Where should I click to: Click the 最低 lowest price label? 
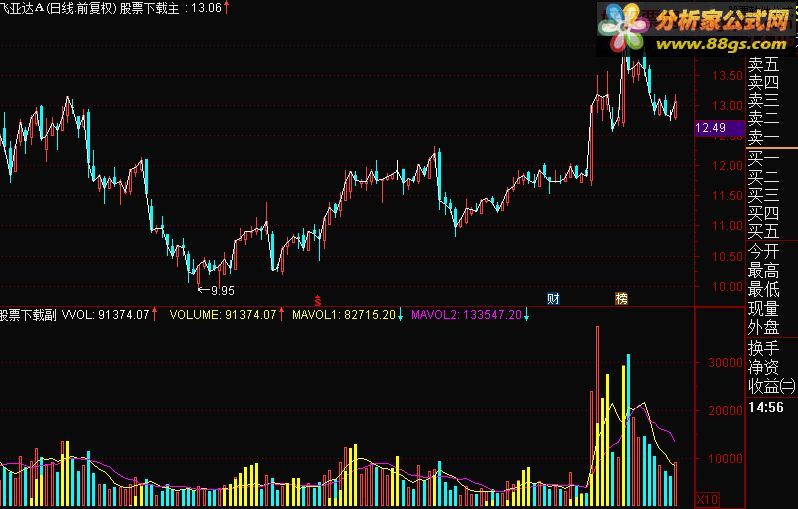(763, 290)
